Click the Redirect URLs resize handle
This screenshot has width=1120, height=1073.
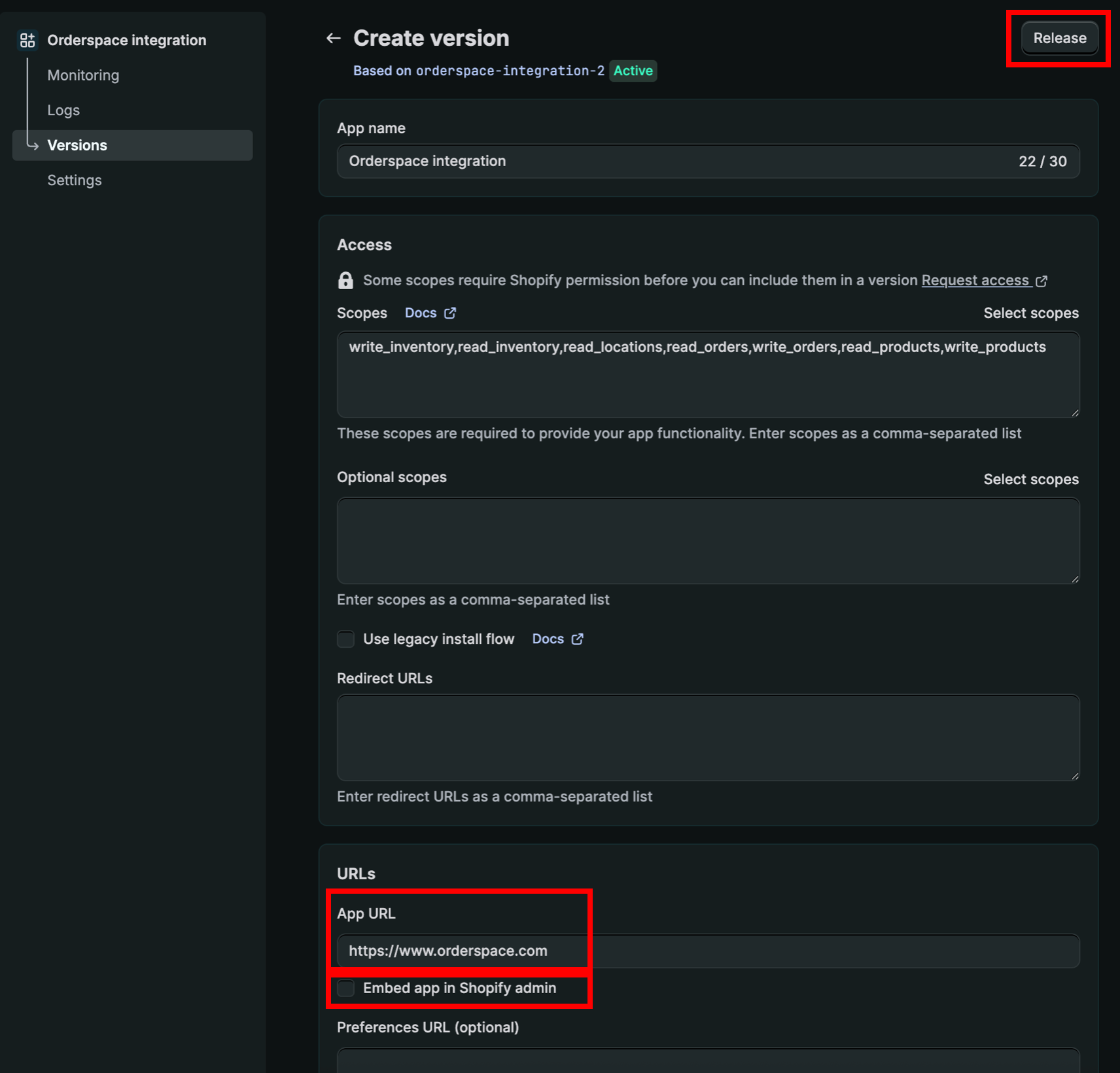[x=1074, y=775]
